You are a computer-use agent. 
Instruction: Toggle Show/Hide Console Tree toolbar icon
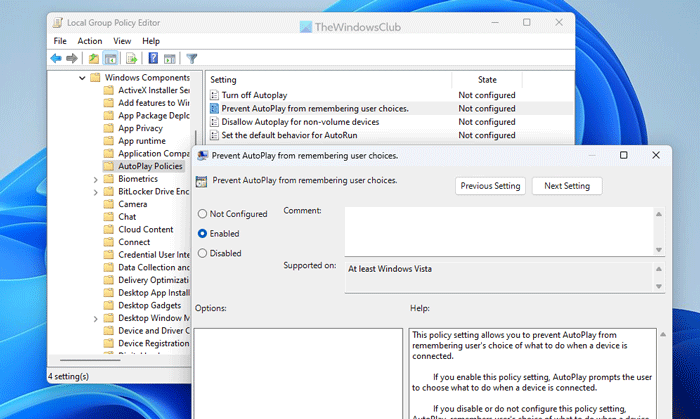click(110, 58)
